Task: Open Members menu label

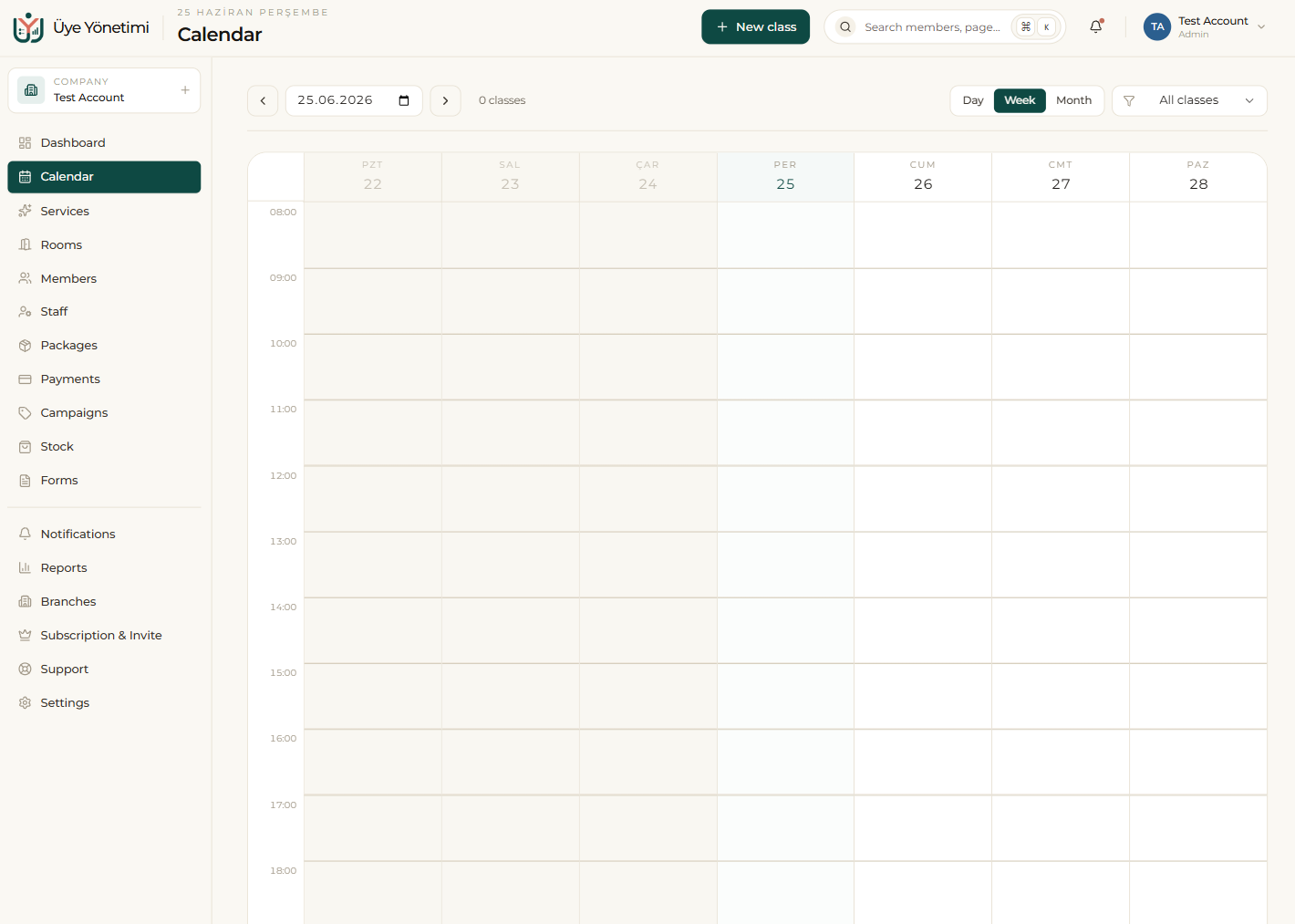Action: click(68, 278)
